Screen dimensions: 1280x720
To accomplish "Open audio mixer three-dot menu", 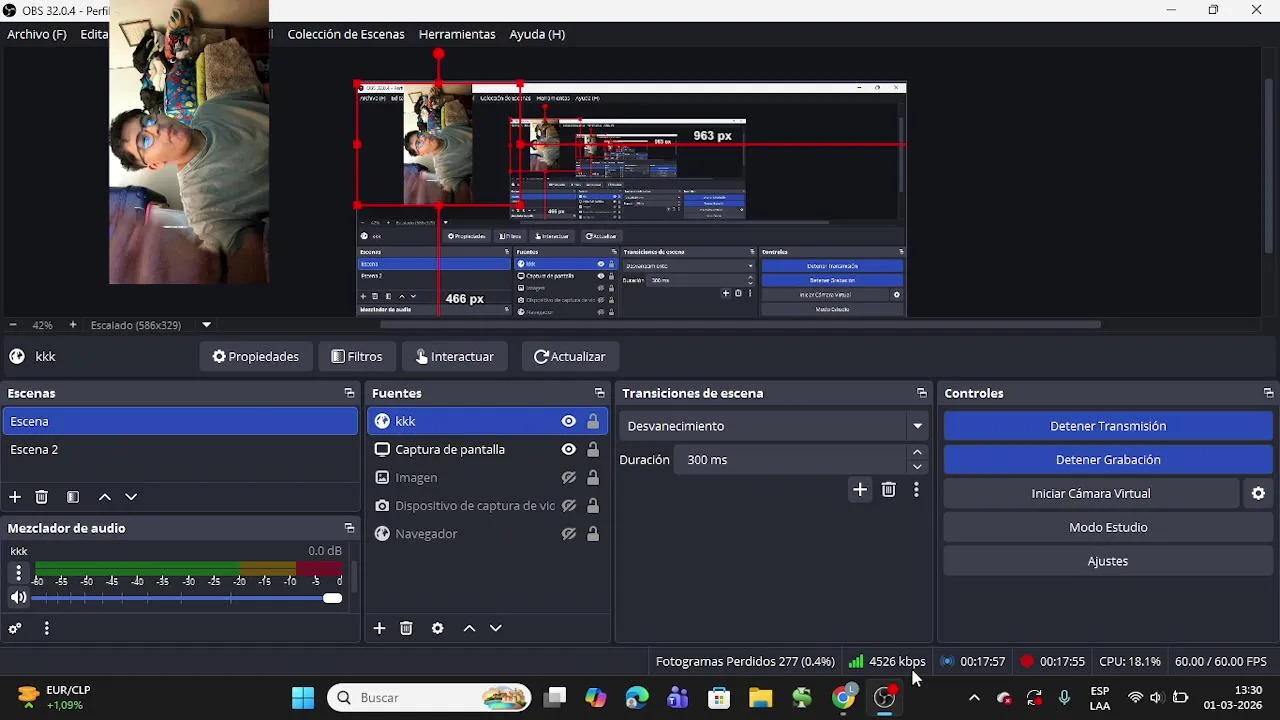I will point(46,628).
